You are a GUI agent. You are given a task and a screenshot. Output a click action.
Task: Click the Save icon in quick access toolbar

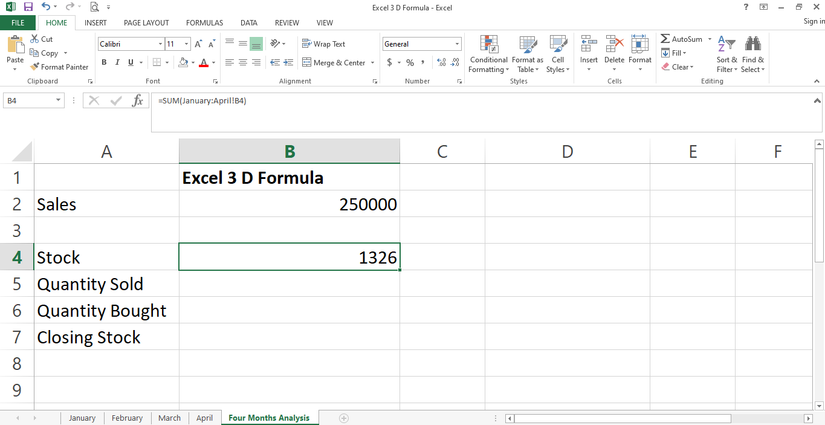coord(27,7)
